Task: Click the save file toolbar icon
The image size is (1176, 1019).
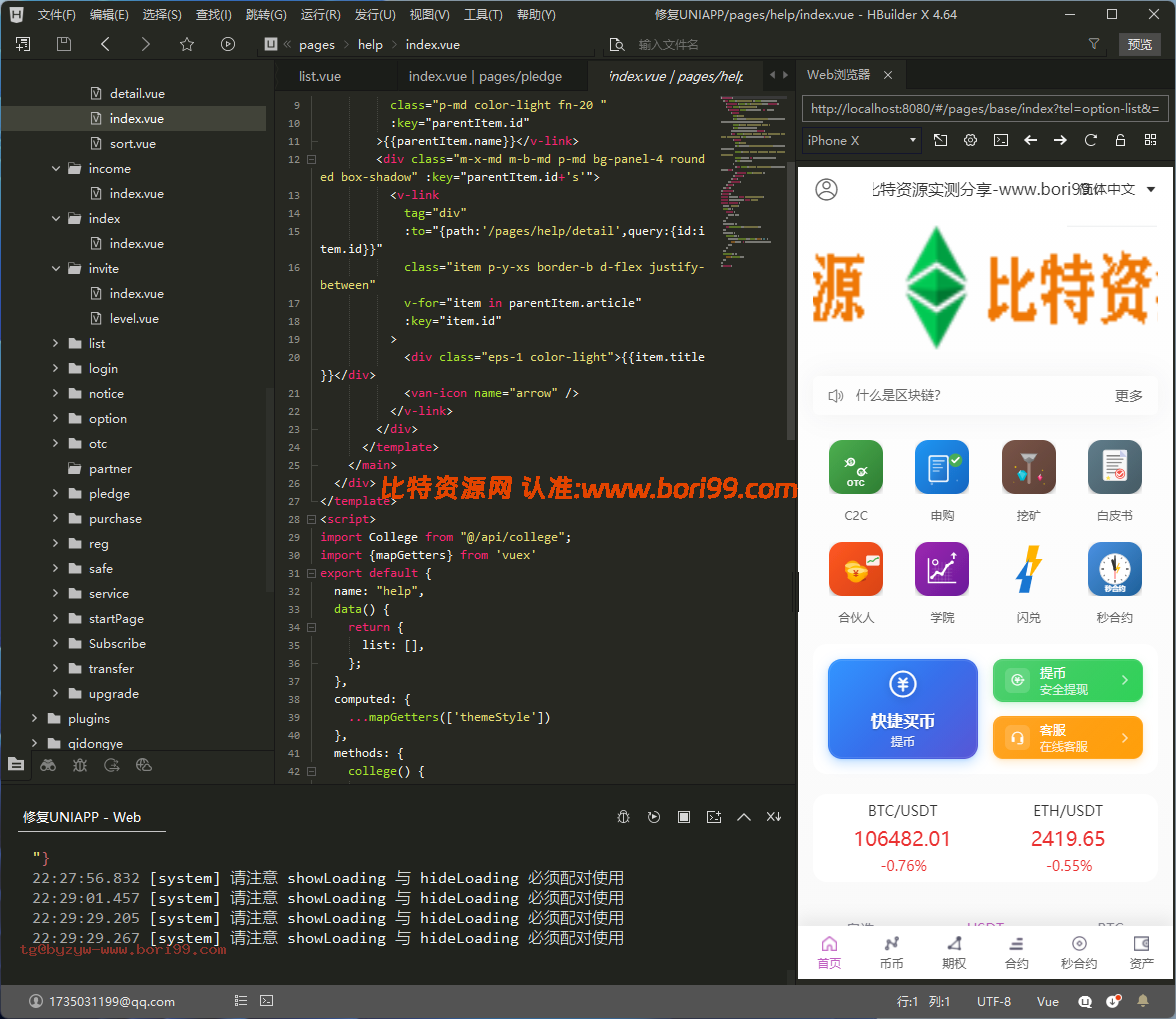Action: (x=64, y=44)
